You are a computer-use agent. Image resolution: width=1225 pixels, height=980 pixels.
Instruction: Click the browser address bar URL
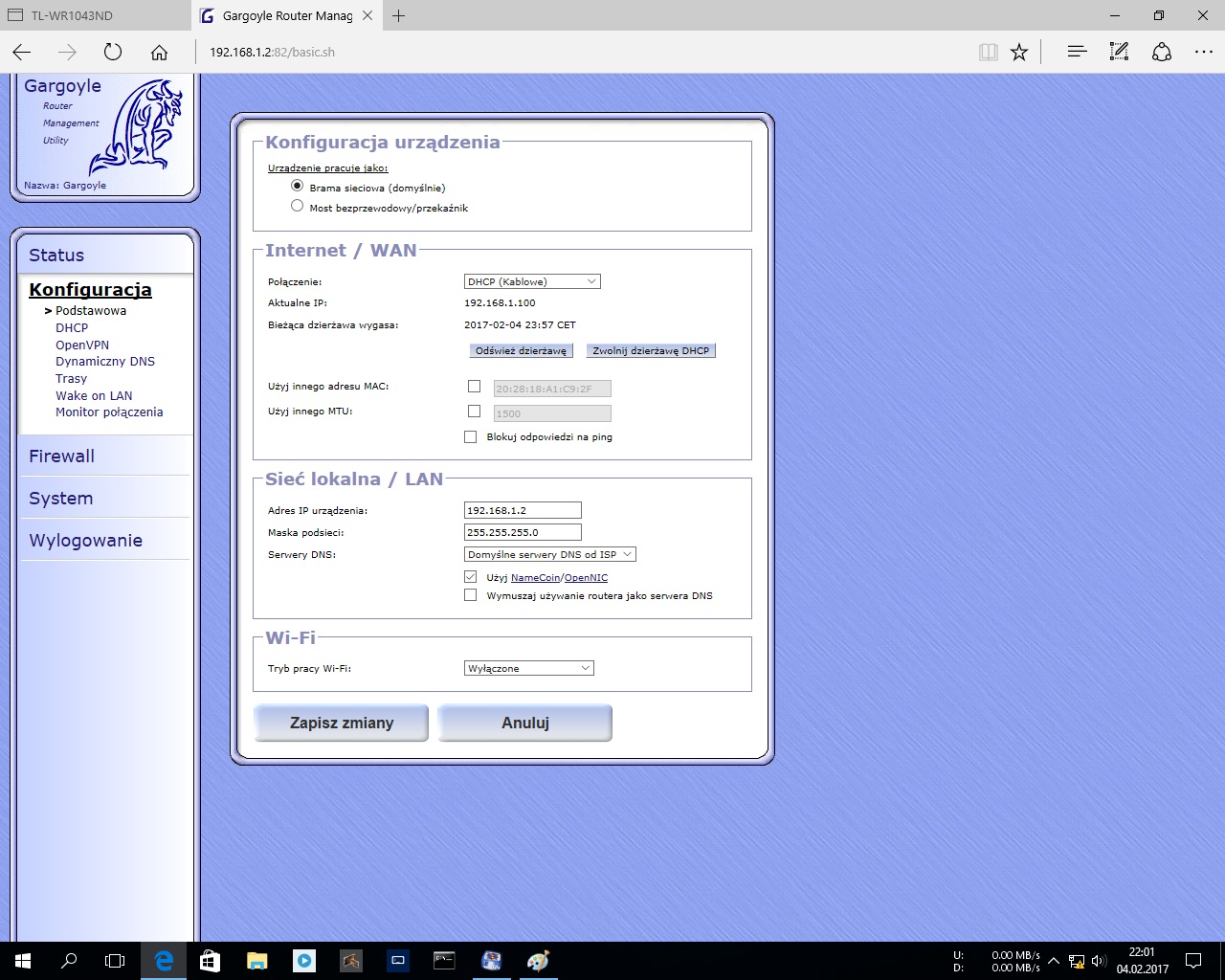[x=272, y=52]
